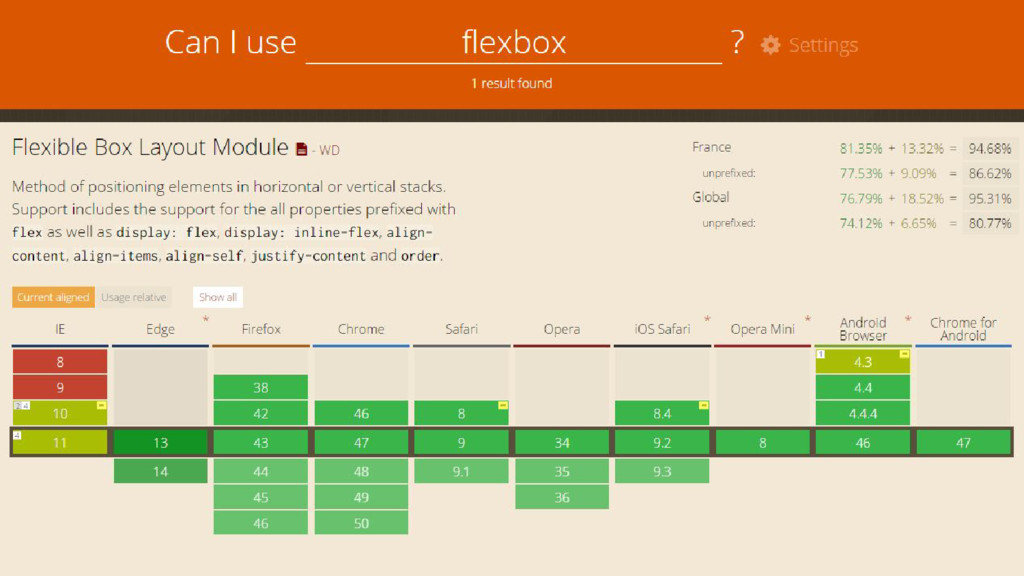Click the France unprefixed 86.62% value
The width and height of the screenshot is (1024, 576).
click(x=989, y=174)
